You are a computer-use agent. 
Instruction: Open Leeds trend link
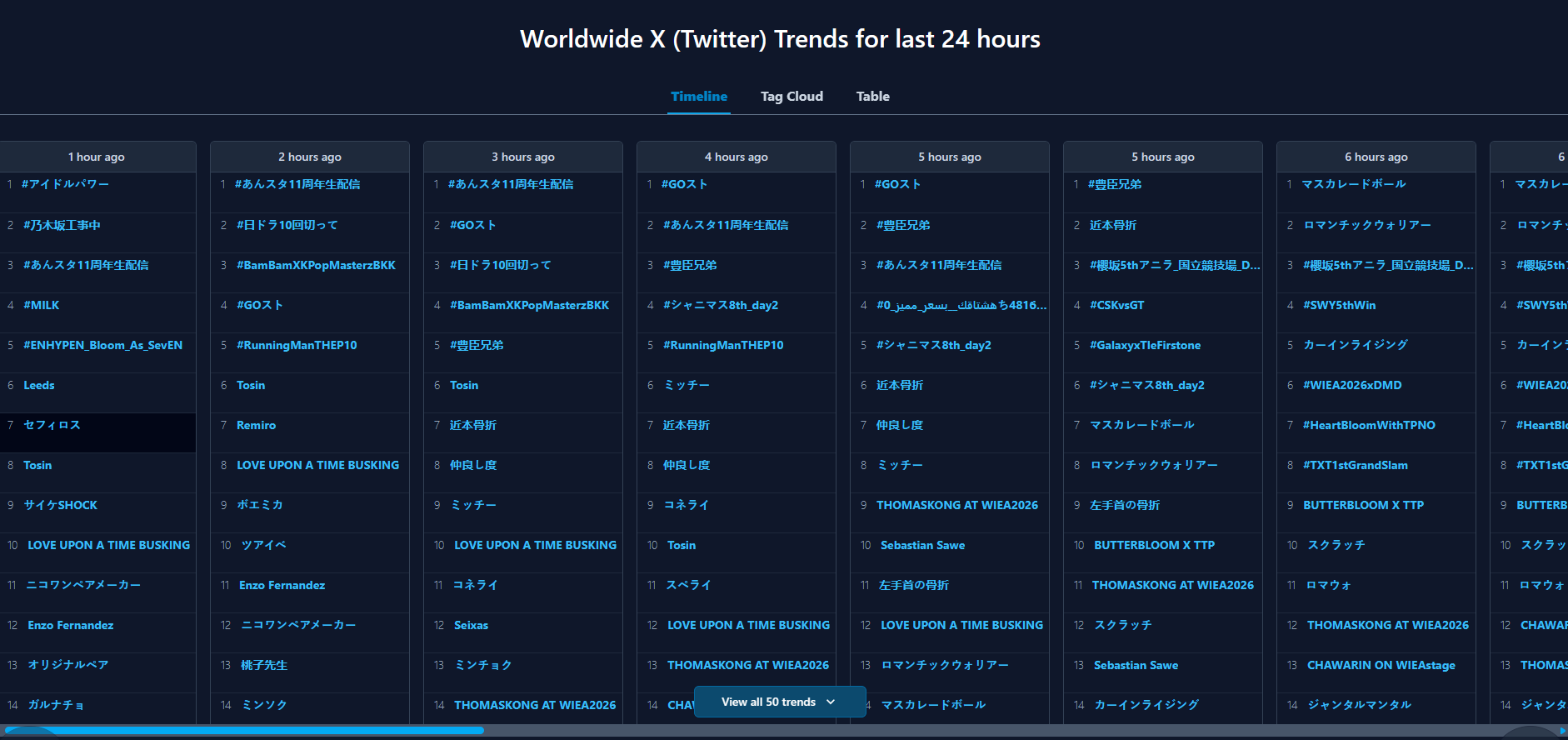(x=39, y=385)
